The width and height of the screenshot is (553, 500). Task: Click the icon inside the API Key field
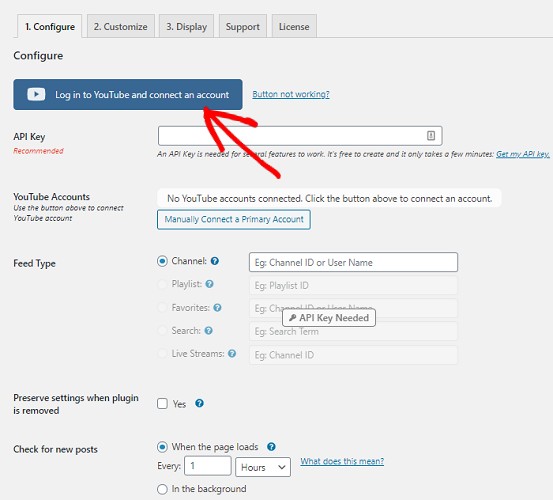pyautogui.click(x=431, y=135)
